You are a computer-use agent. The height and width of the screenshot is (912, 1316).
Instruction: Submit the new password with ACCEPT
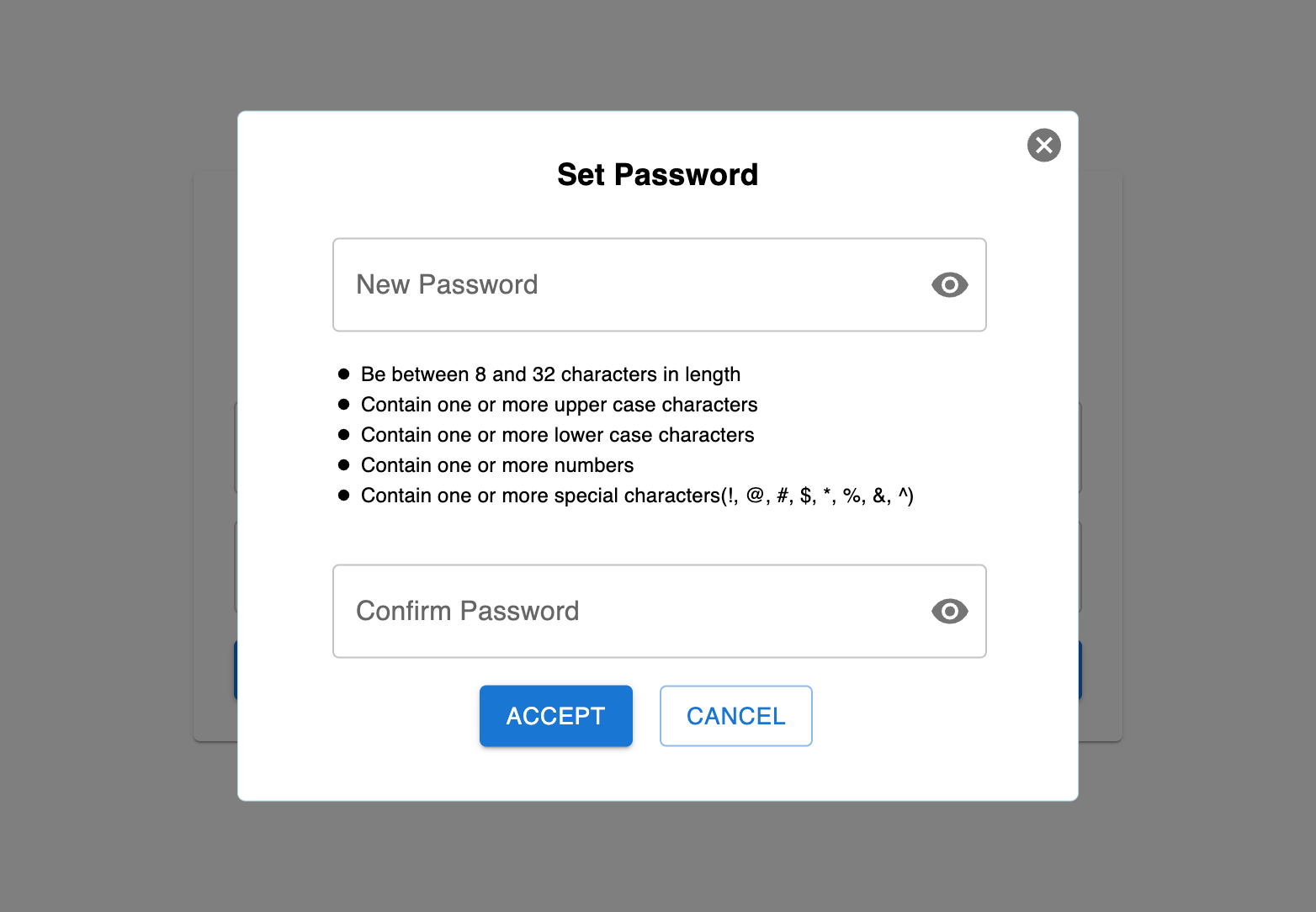click(555, 716)
